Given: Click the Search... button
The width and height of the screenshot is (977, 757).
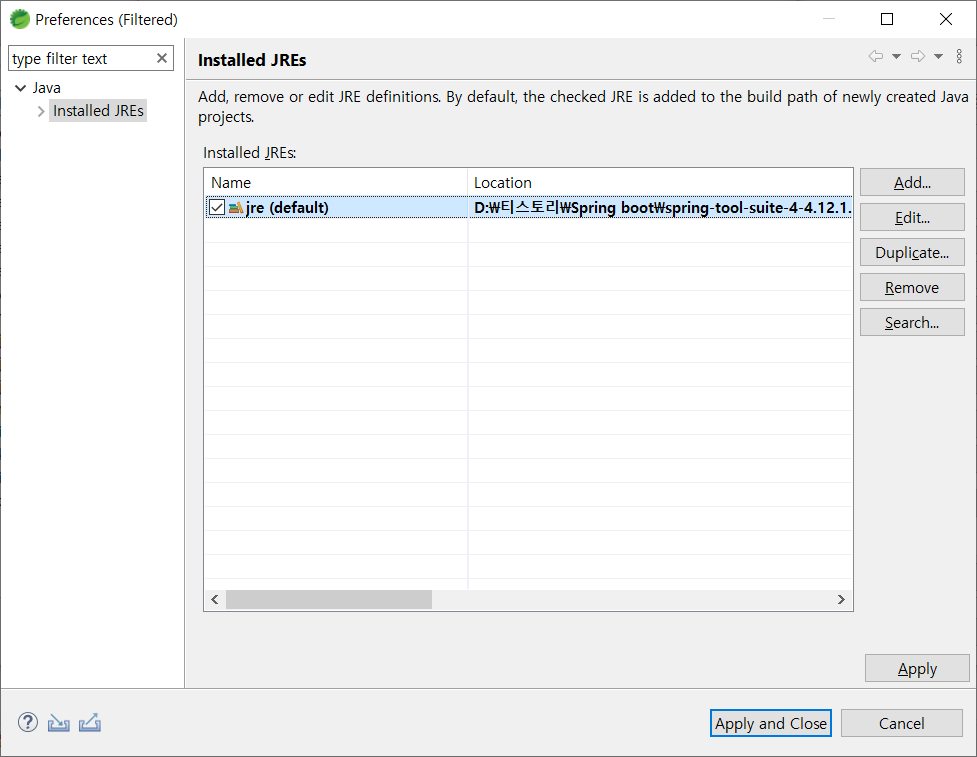Looking at the screenshot, I should click(x=912, y=322).
